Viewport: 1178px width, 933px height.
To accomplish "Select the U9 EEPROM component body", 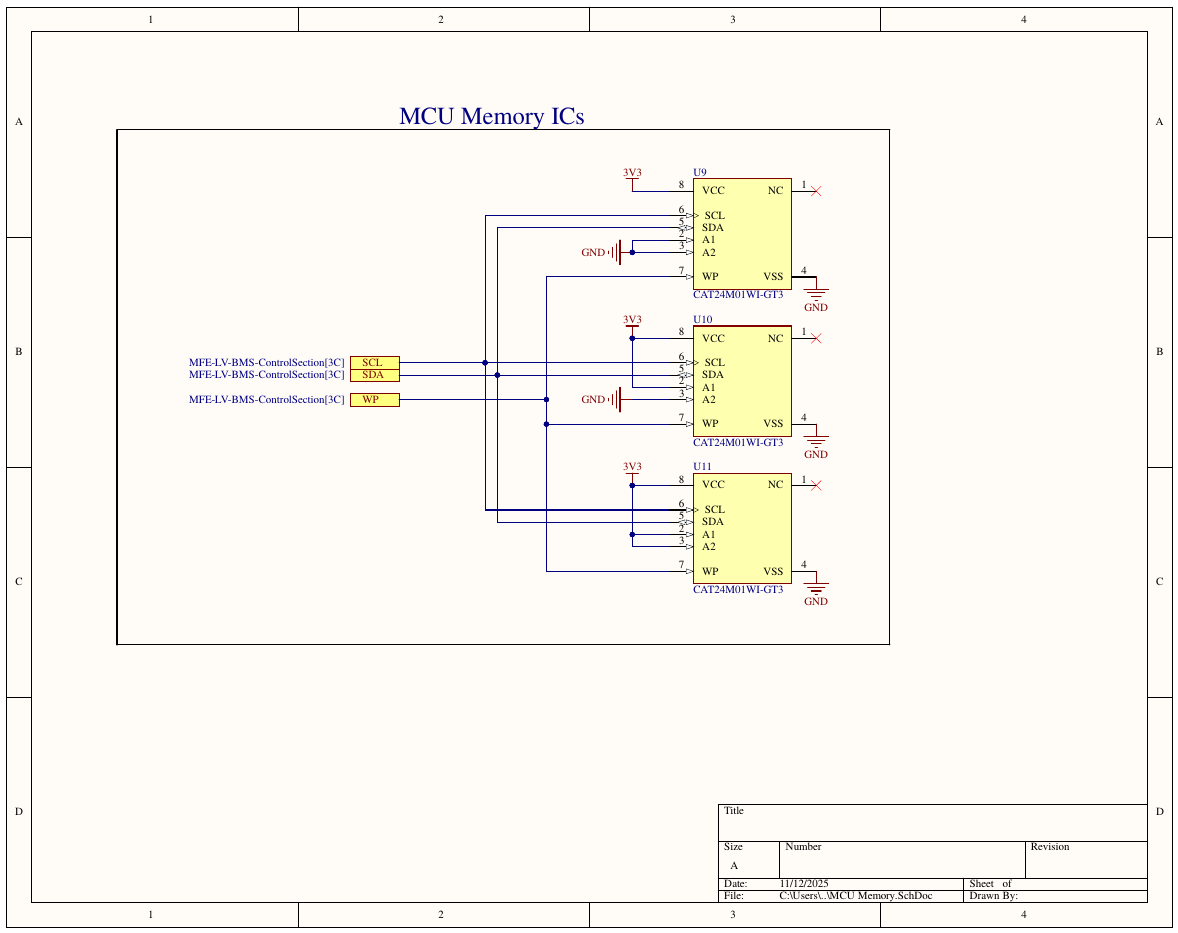I will click(742, 234).
